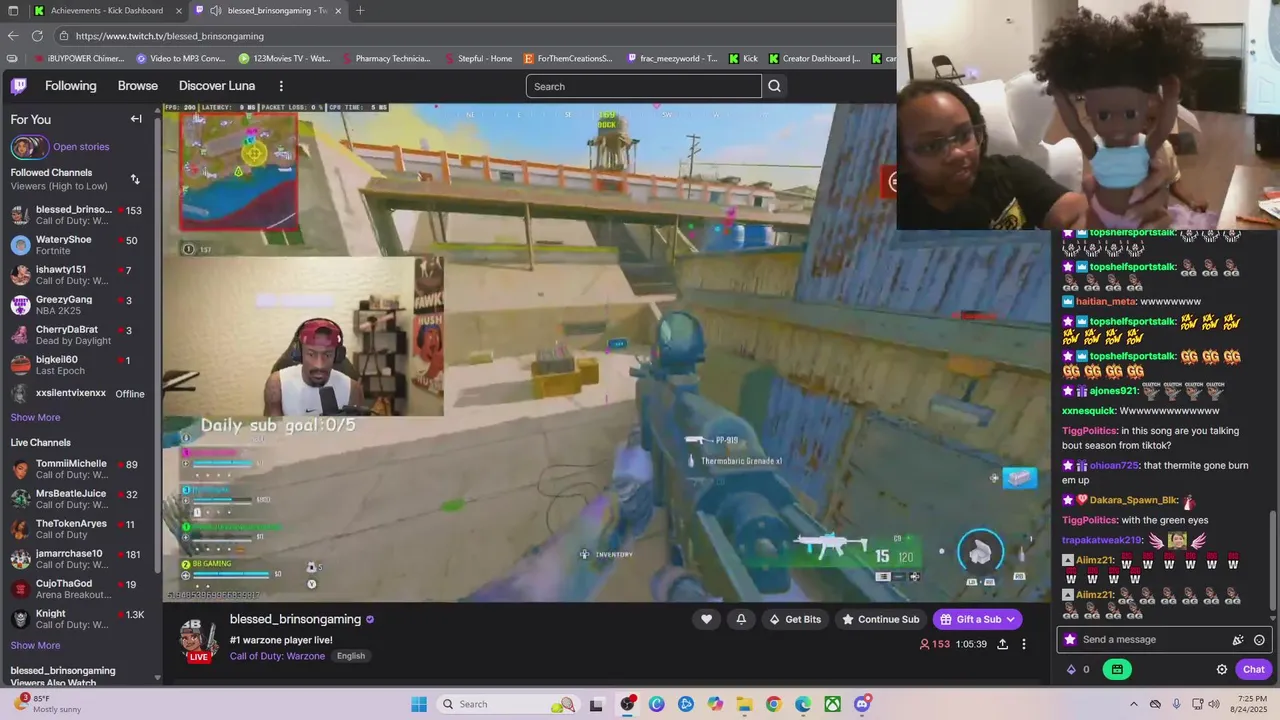Open File Explorer from taskbar
The height and width of the screenshot is (720, 1280).
pyautogui.click(x=744, y=704)
